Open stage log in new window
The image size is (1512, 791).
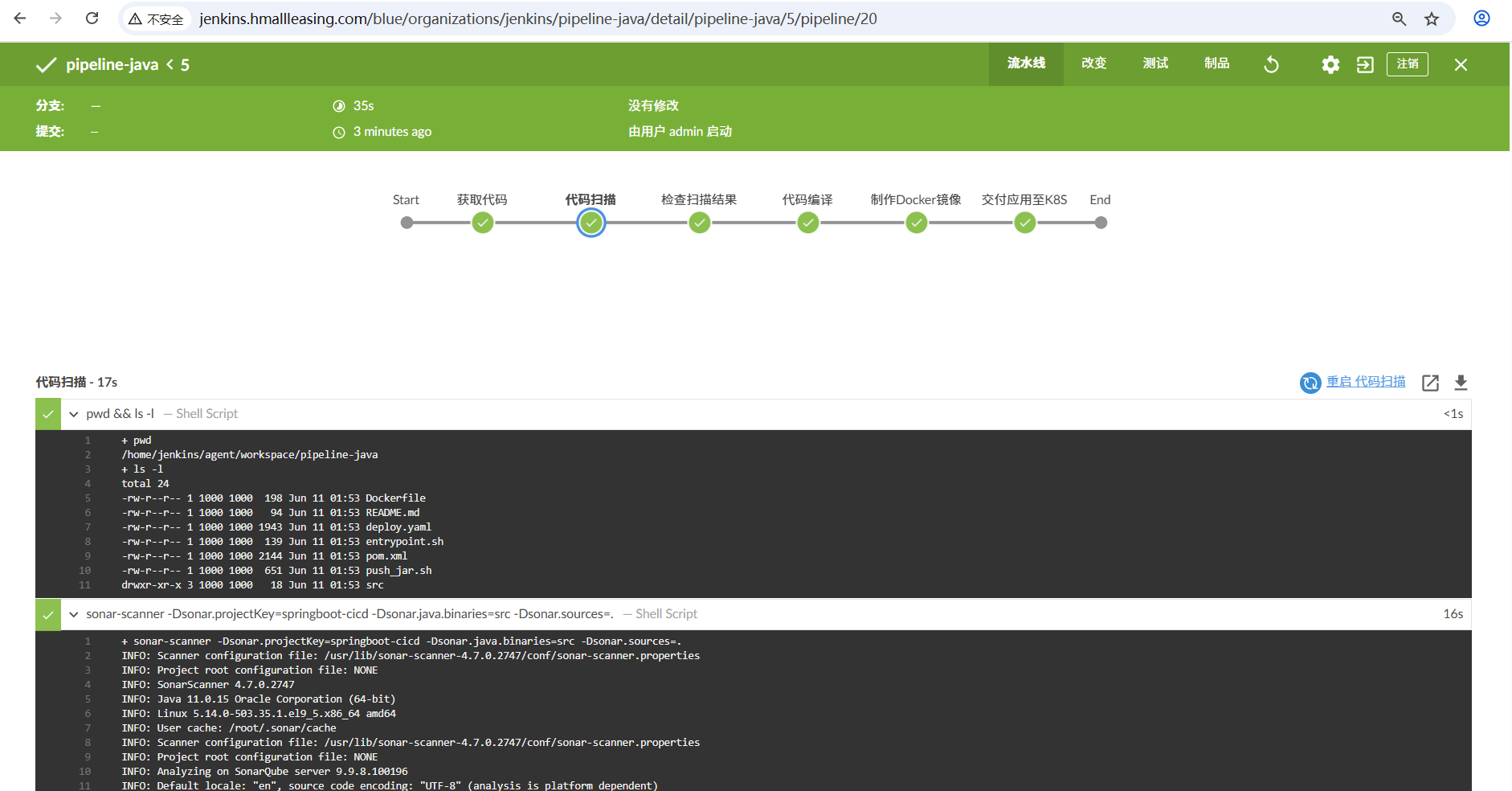(1430, 383)
